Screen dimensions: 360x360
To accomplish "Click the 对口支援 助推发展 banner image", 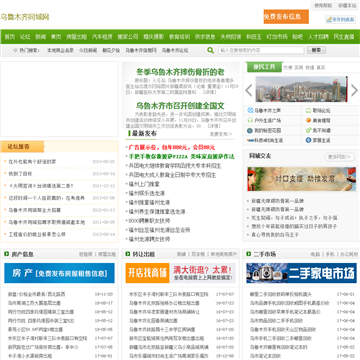I will click(301, 179).
